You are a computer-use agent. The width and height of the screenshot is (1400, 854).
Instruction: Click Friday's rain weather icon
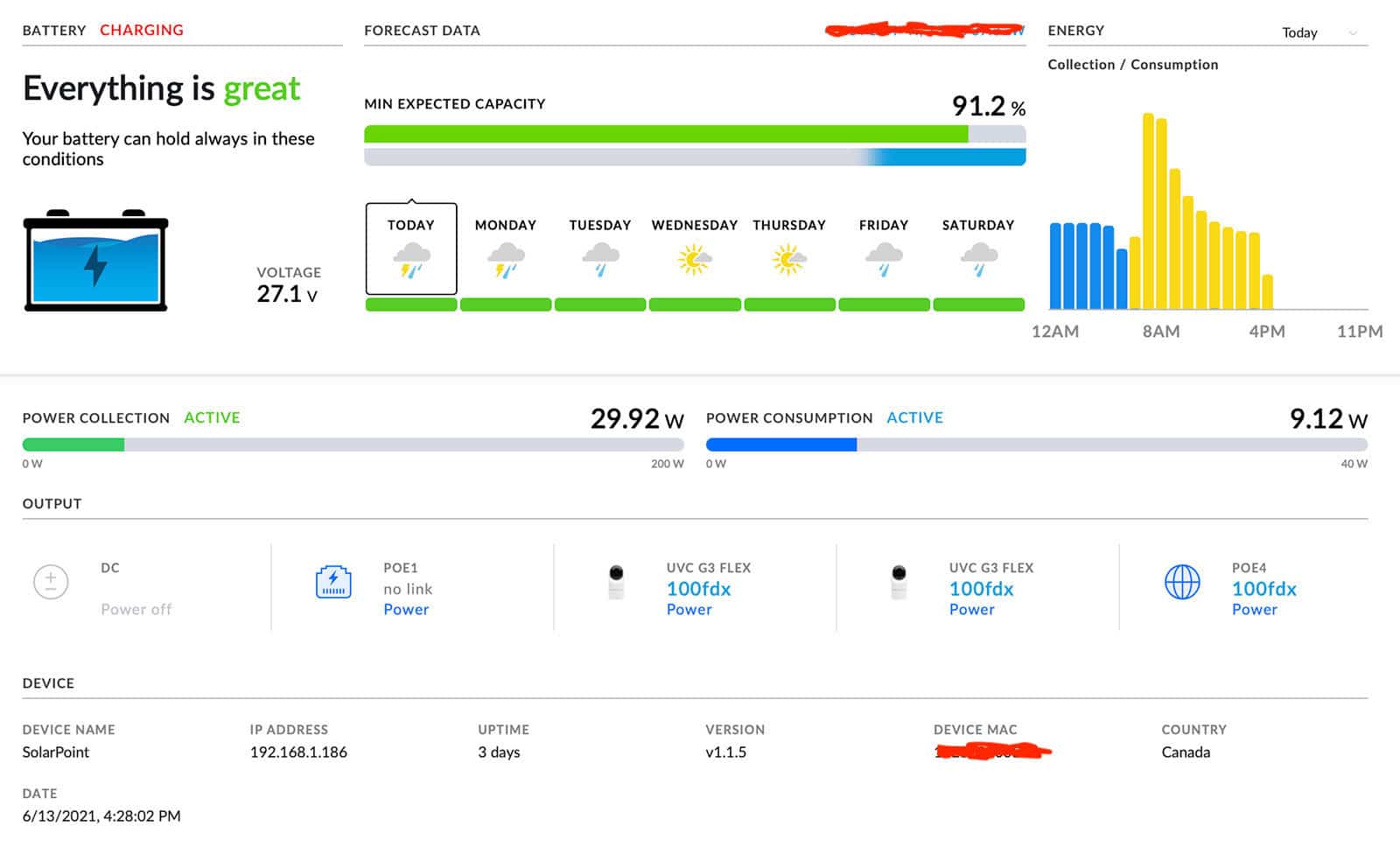pyautogui.click(x=883, y=258)
